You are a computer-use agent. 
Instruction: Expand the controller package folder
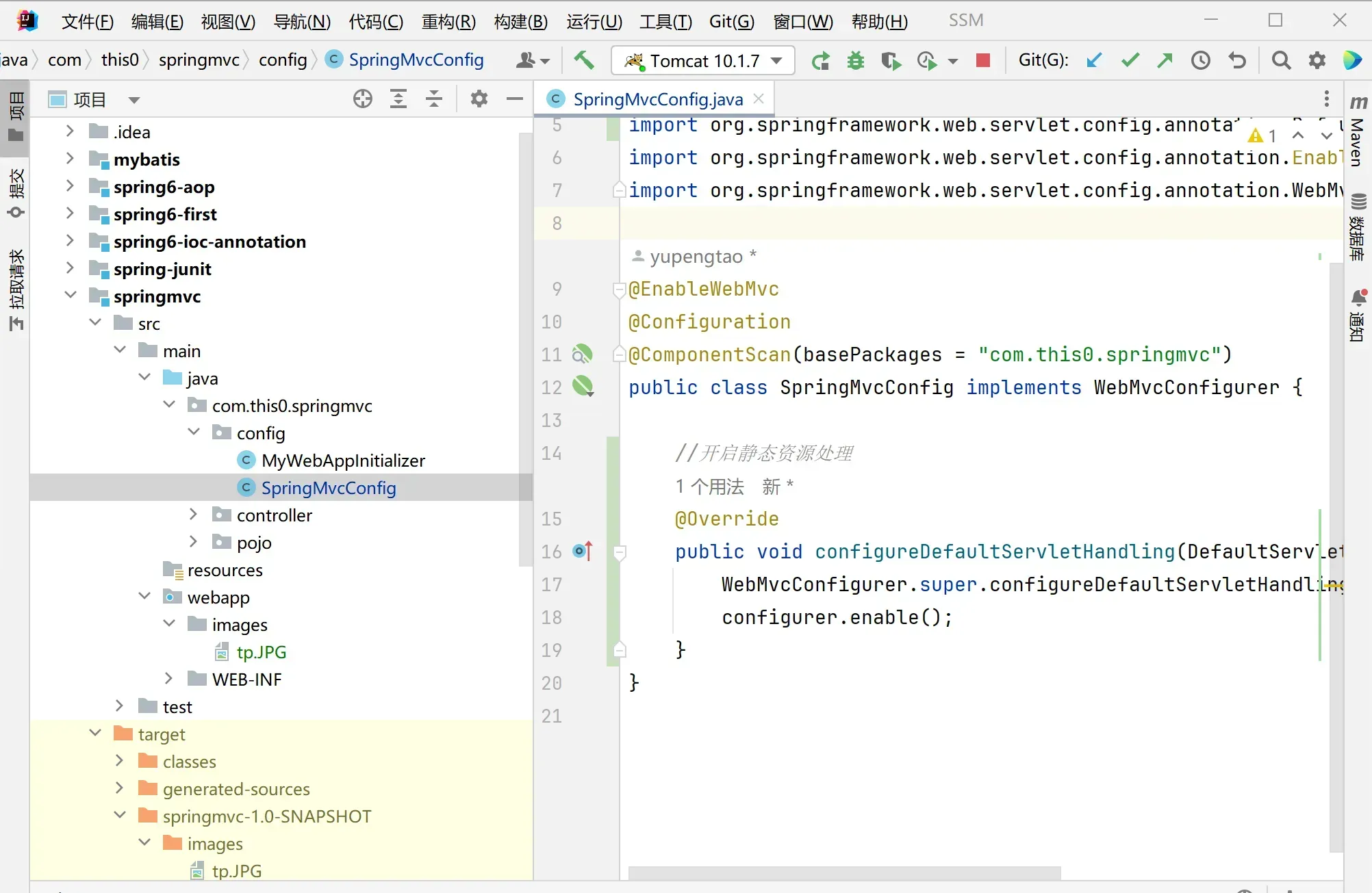193,515
